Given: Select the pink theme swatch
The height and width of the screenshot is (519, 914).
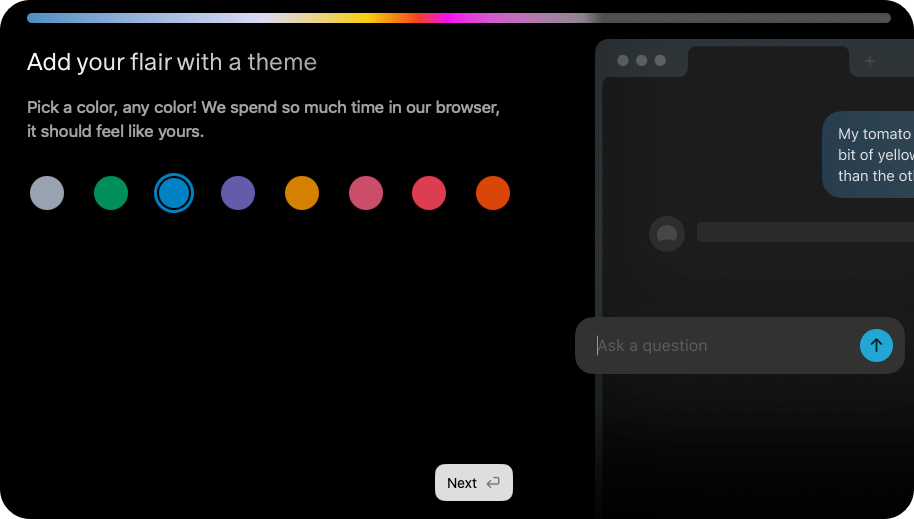Looking at the screenshot, I should click(x=365, y=193).
